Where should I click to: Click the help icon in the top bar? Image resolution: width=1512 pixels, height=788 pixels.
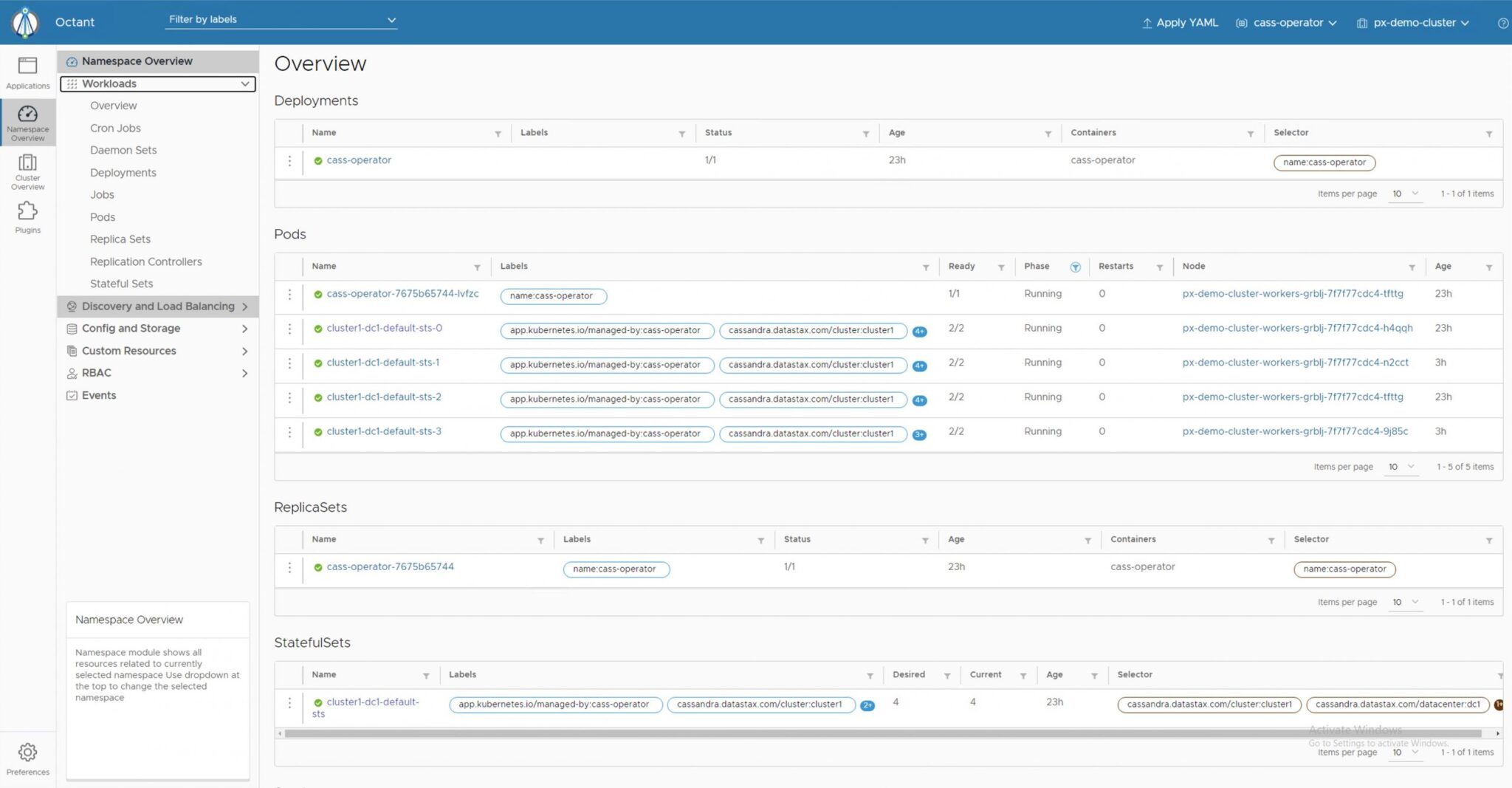[x=1503, y=23]
